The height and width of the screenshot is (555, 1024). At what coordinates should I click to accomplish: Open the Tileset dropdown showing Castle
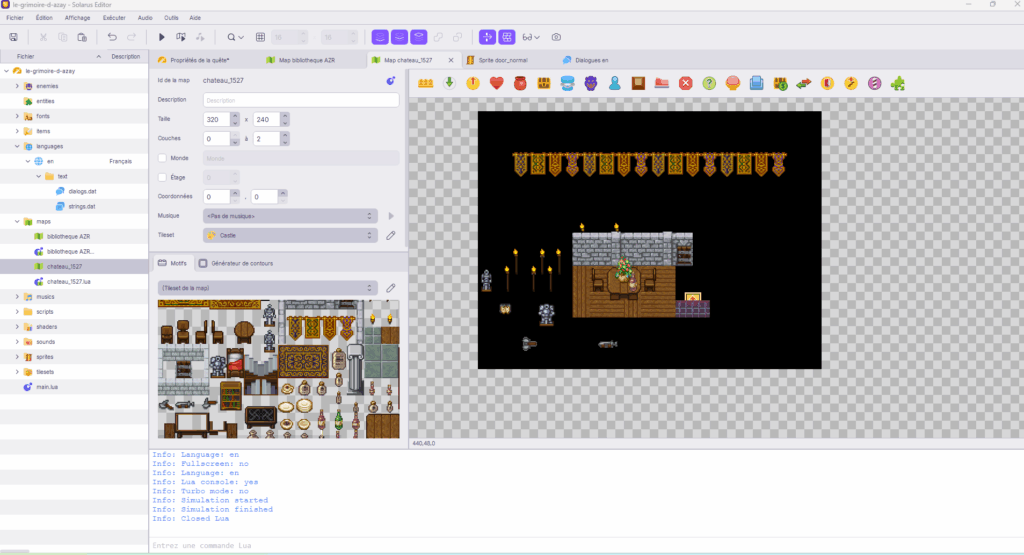(289, 235)
